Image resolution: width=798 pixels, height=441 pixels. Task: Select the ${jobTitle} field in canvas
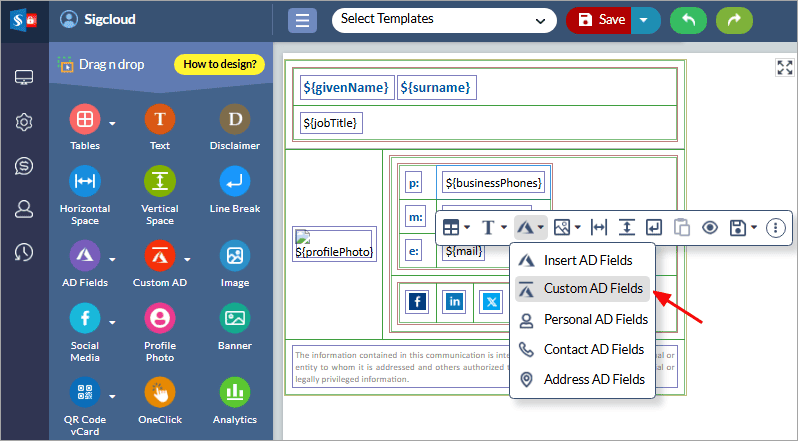pos(332,123)
